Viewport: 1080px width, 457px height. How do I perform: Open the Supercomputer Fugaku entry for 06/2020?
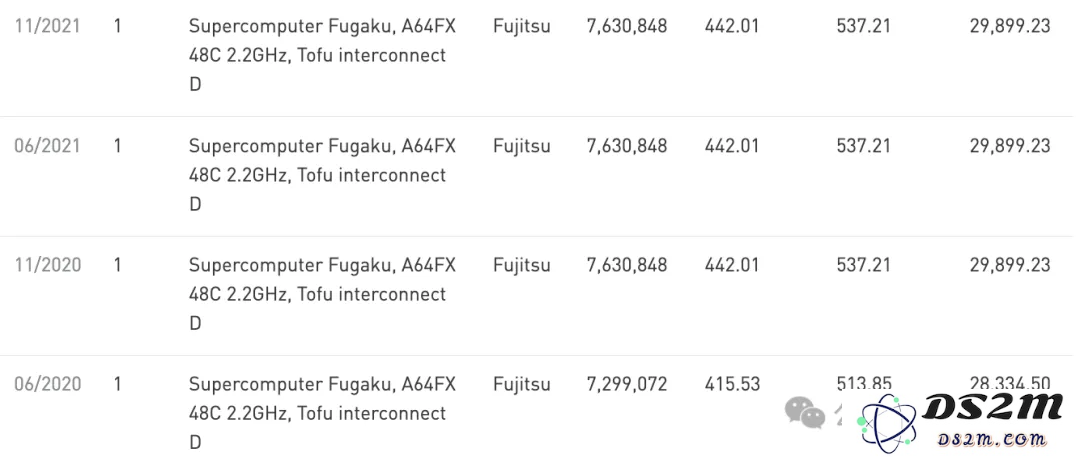click(x=322, y=413)
